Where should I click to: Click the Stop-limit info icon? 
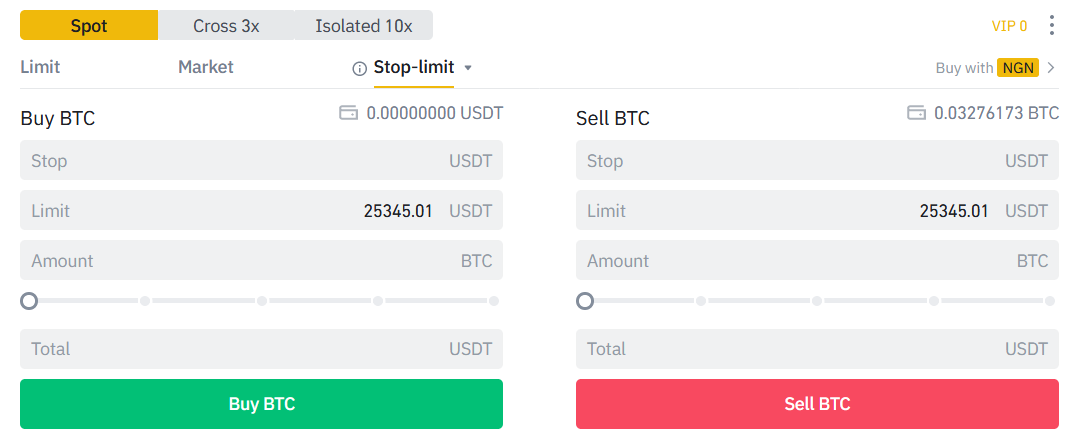[360, 69]
